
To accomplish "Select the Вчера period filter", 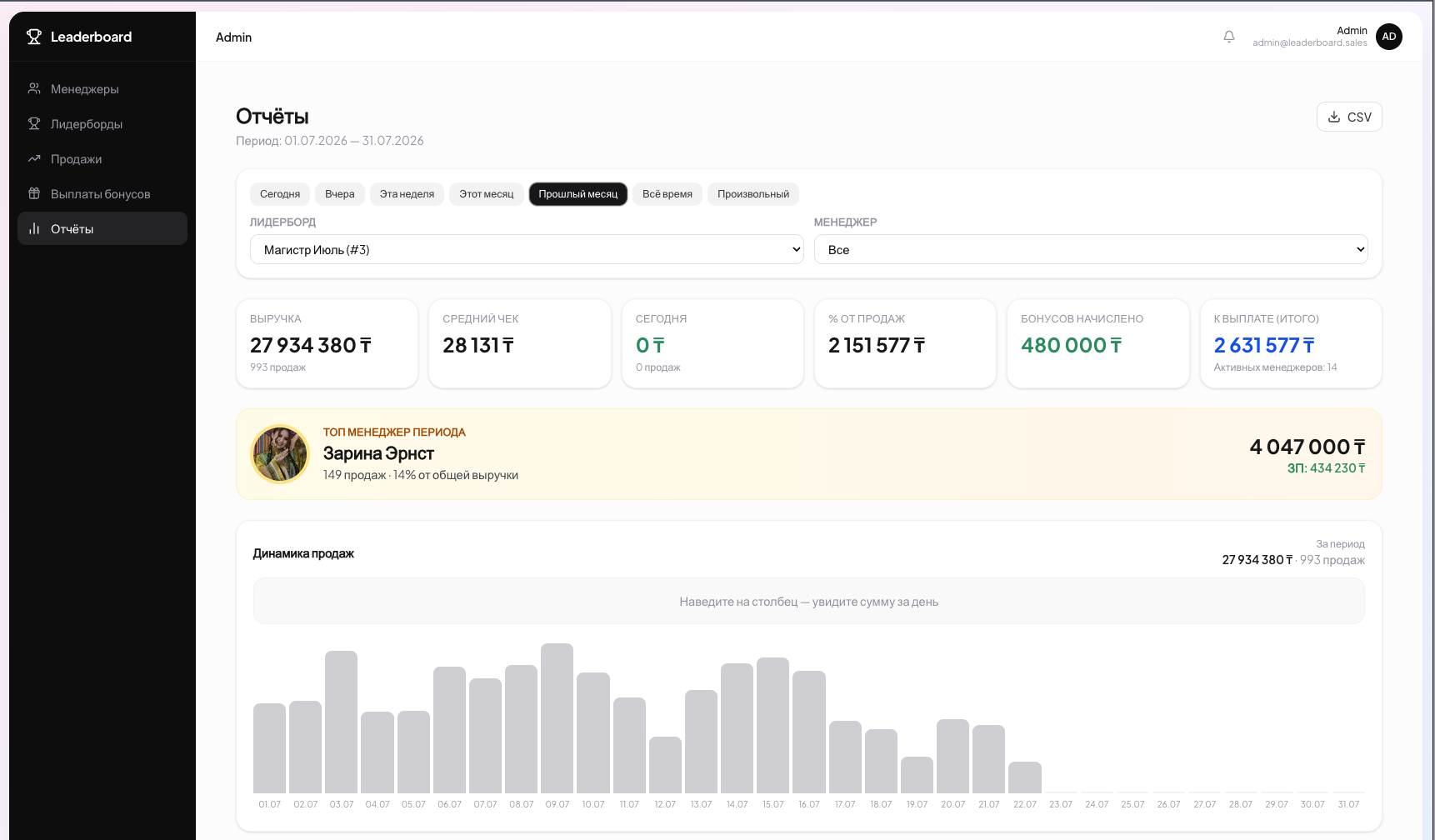I will (340, 194).
